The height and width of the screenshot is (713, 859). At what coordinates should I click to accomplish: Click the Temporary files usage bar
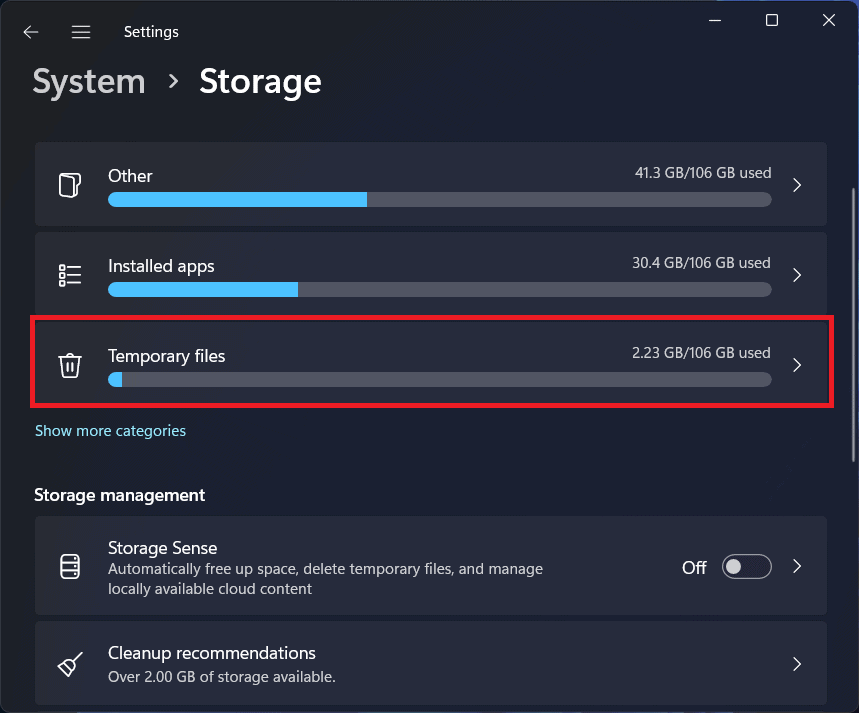[439, 380]
